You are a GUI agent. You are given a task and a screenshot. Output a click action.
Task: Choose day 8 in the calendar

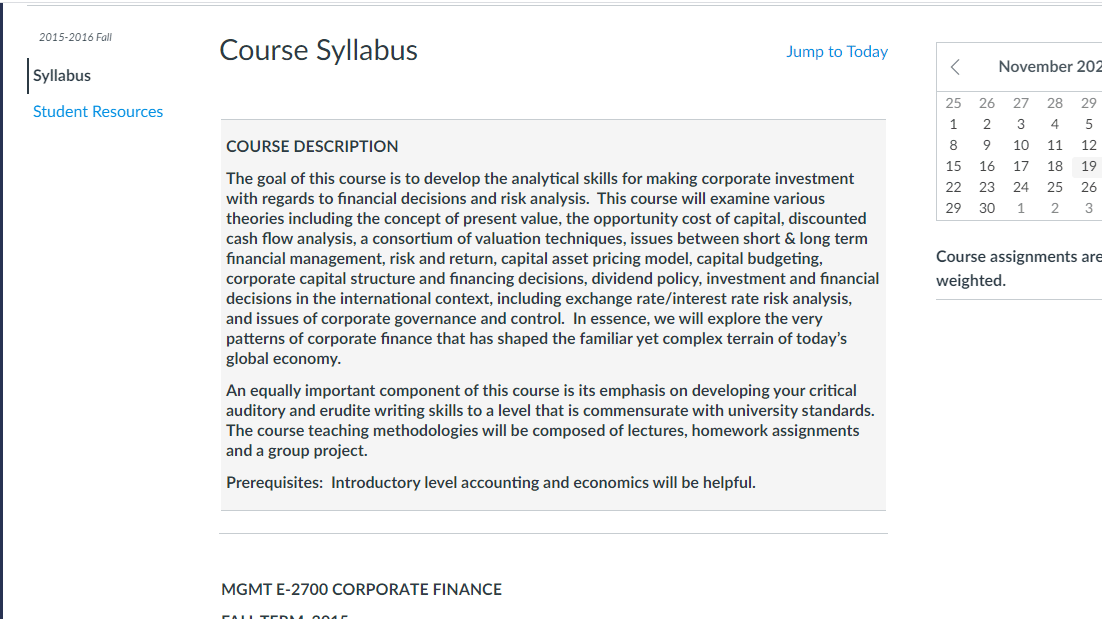(953, 145)
